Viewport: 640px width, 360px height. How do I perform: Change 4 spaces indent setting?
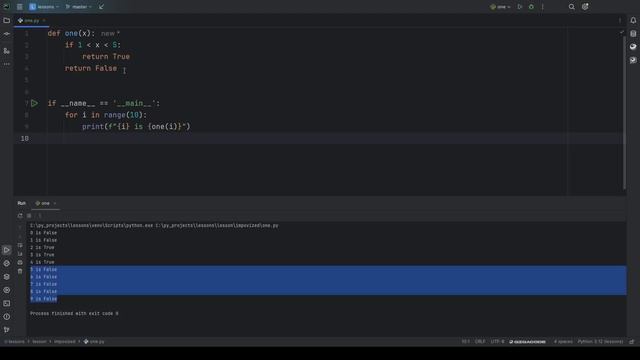(563, 342)
